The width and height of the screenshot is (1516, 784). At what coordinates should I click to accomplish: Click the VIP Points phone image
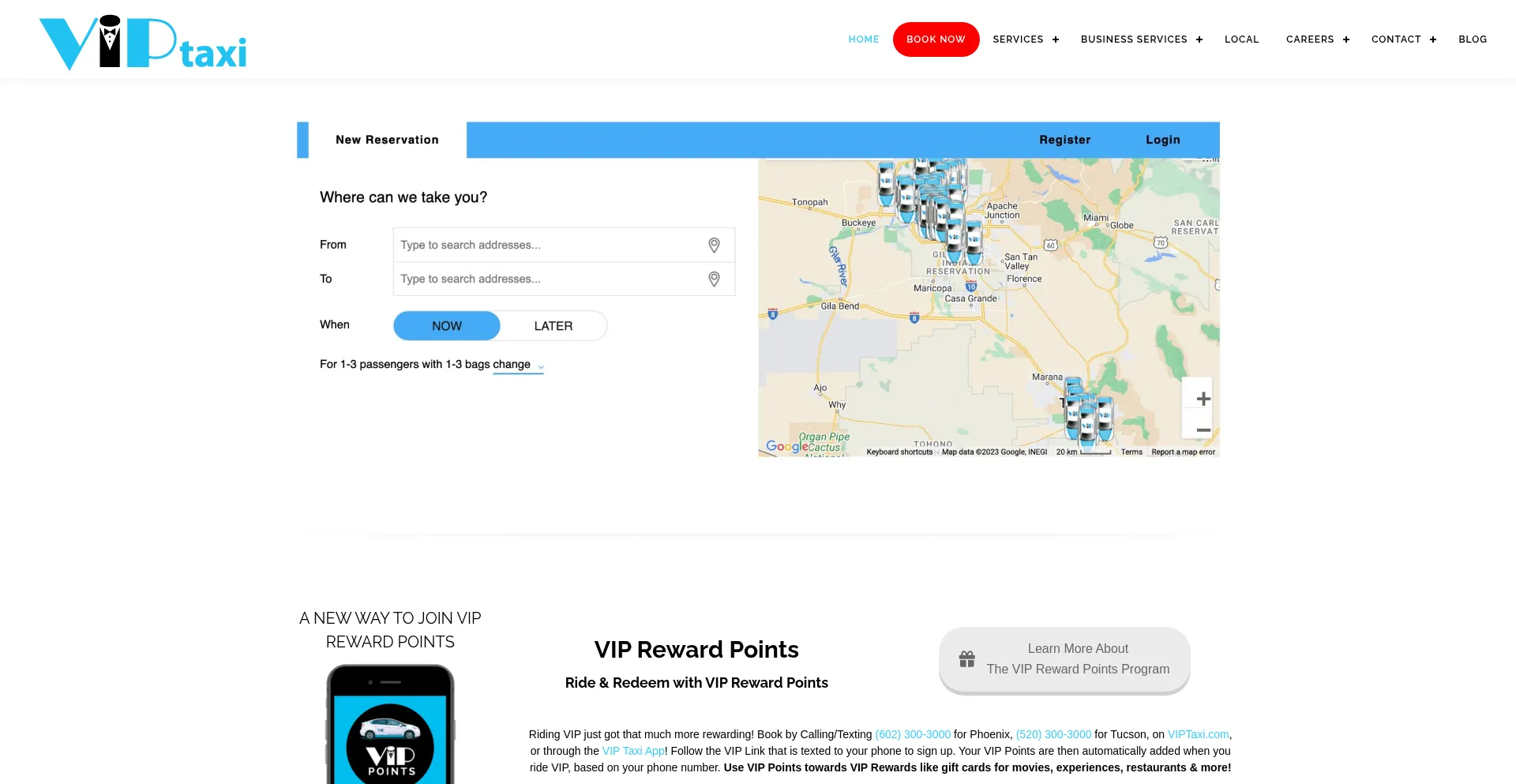pyautogui.click(x=390, y=725)
